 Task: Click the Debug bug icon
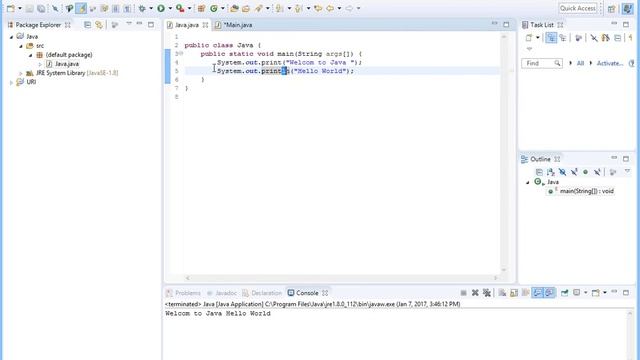(x=142, y=8)
